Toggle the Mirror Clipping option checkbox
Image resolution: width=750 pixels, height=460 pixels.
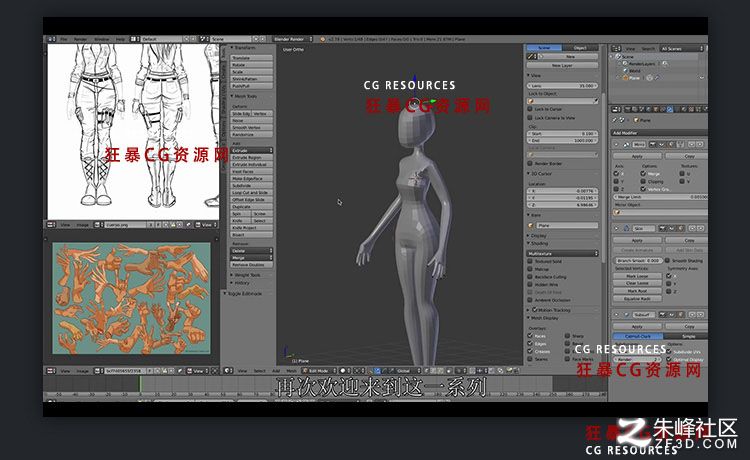tap(643, 181)
